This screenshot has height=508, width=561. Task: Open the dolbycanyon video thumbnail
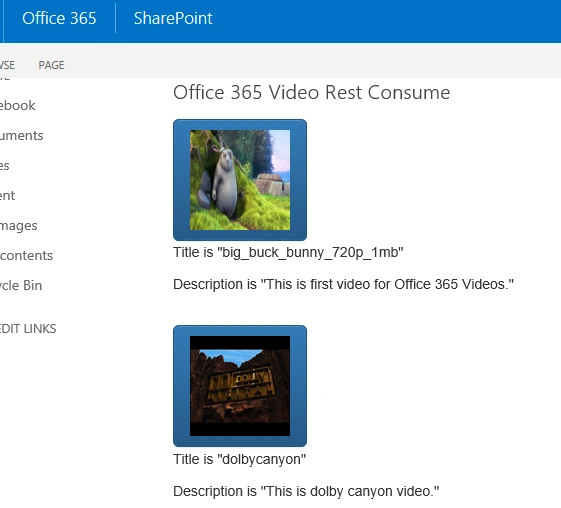(240, 386)
